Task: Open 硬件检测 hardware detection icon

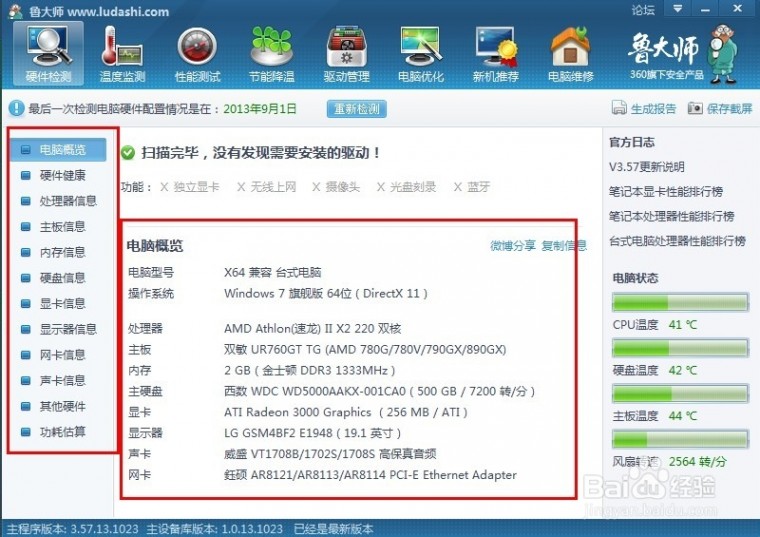Action: [48, 54]
